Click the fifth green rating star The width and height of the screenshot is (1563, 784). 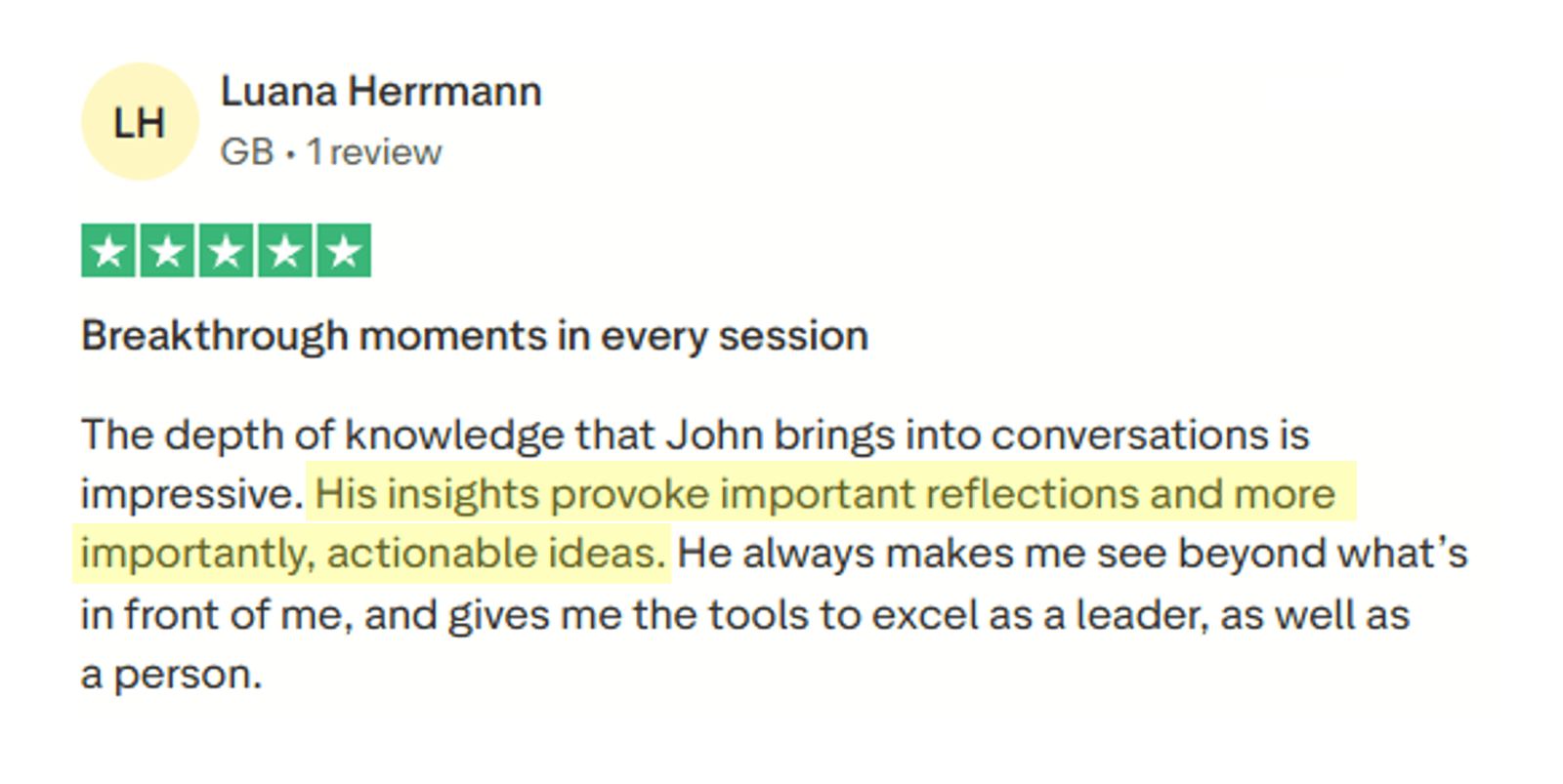tap(344, 251)
